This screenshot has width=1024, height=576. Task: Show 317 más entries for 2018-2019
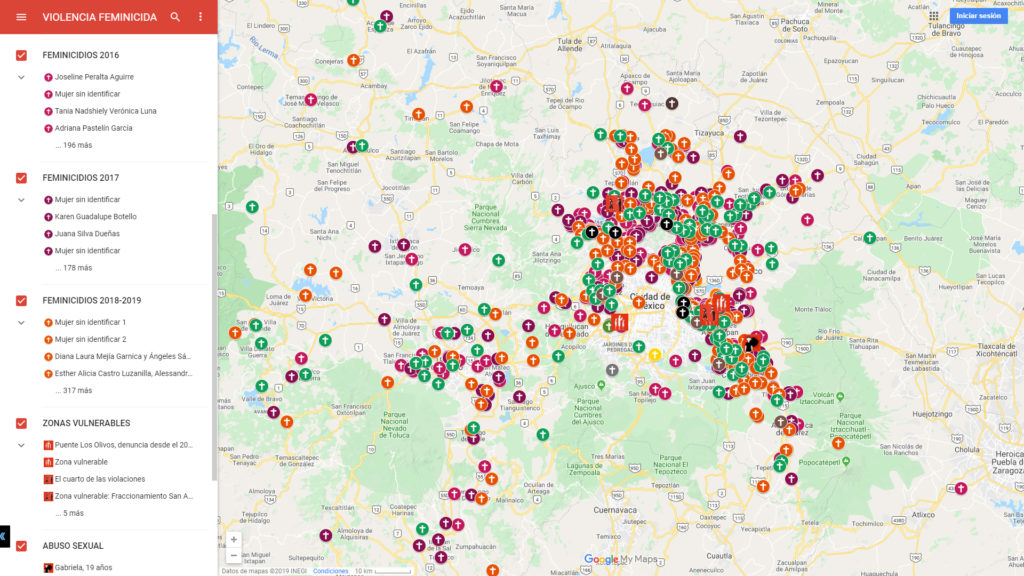click(x=74, y=391)
